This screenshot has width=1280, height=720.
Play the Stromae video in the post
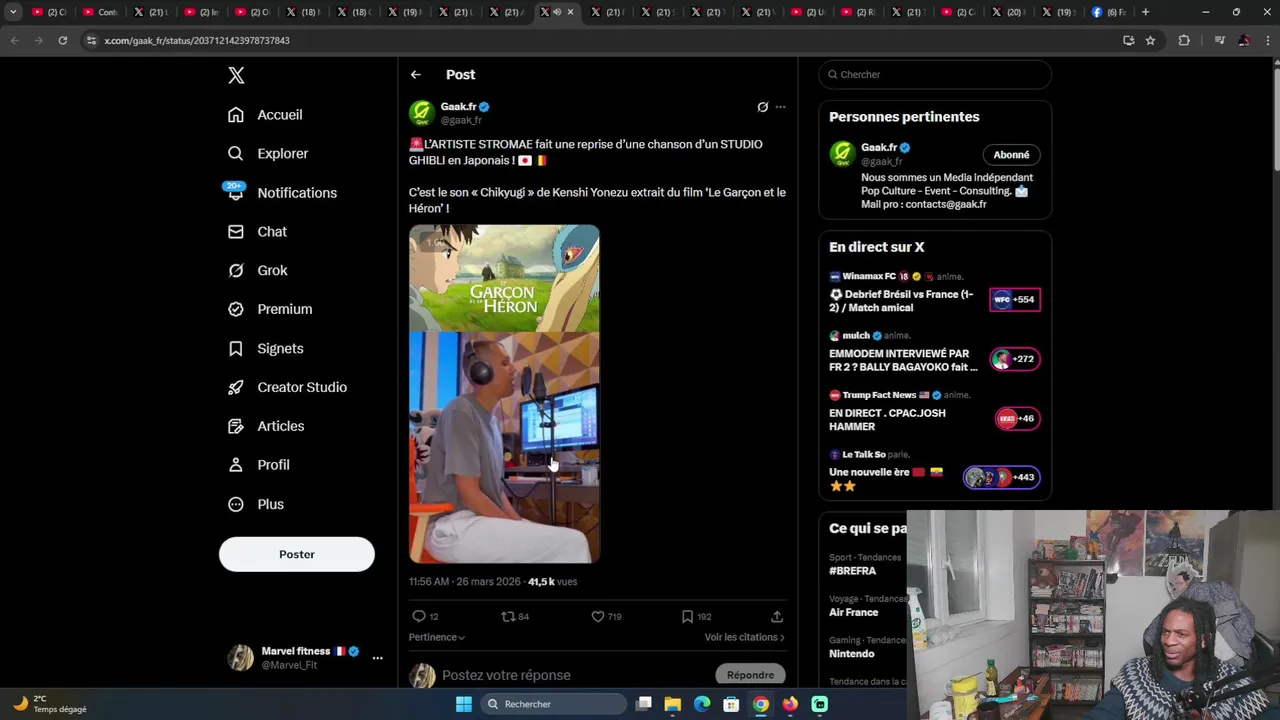pos(504,394)
